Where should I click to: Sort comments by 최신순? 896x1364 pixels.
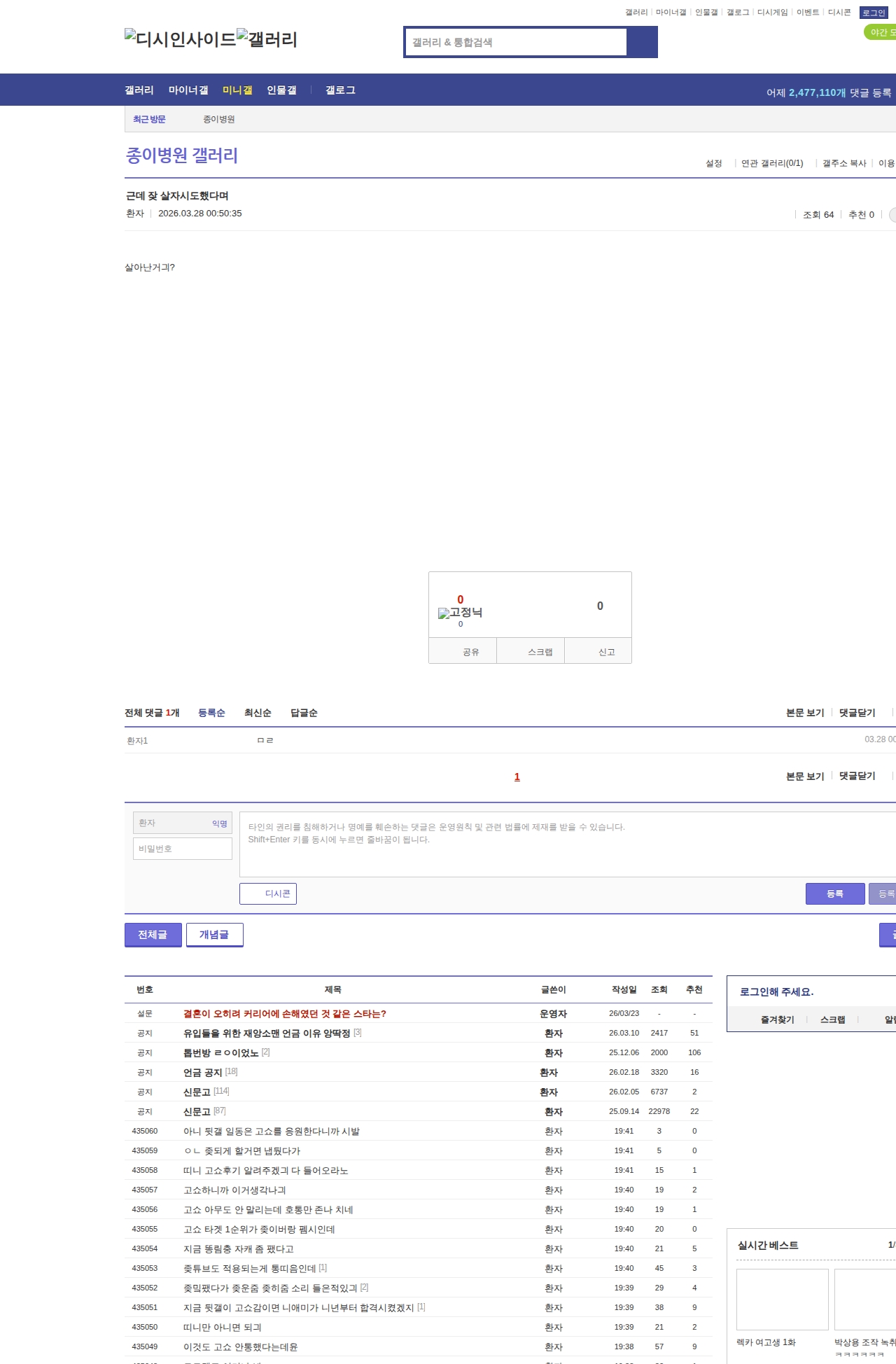click(258, 713)
